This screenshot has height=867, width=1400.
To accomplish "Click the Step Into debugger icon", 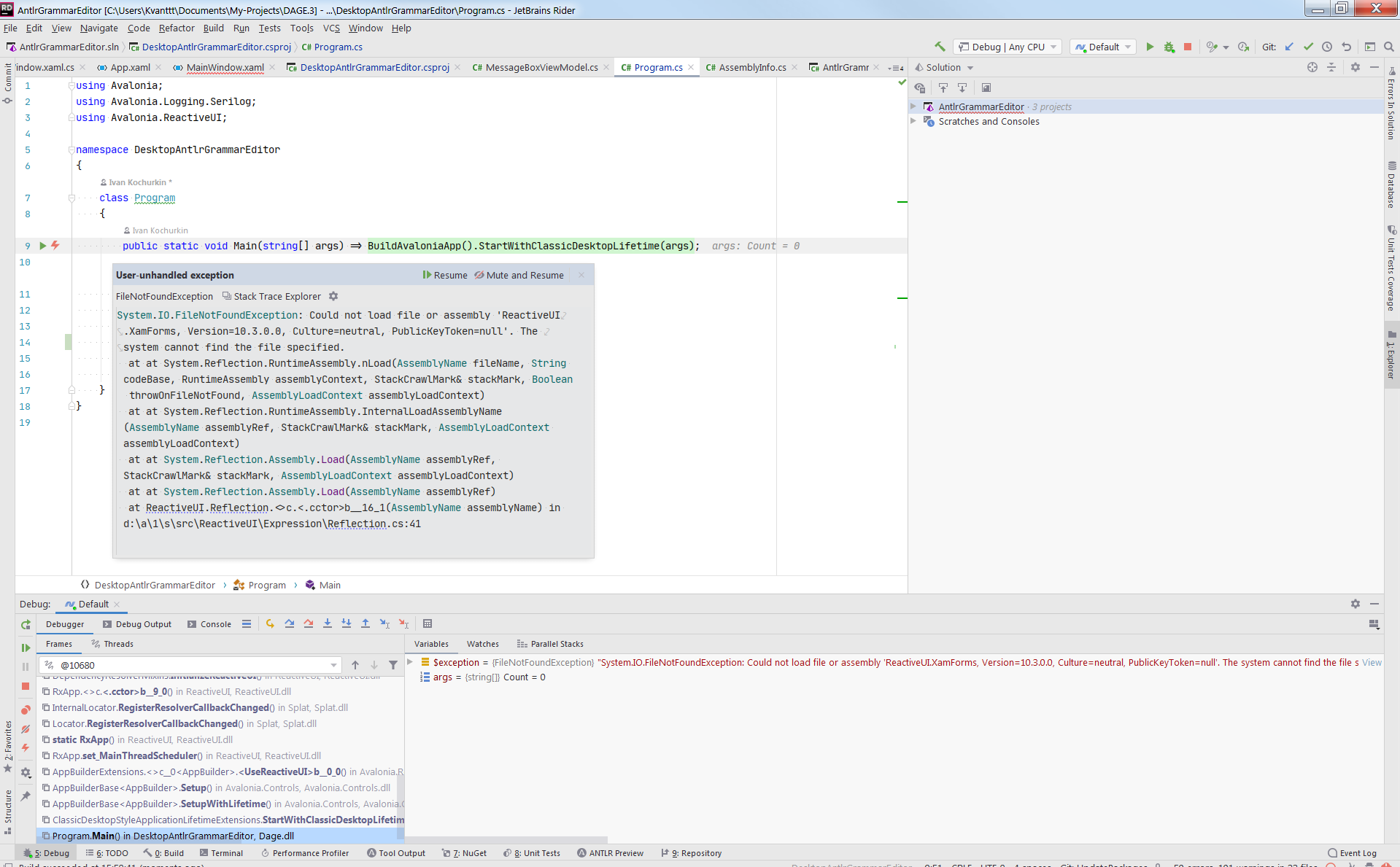I will [328, 624].
